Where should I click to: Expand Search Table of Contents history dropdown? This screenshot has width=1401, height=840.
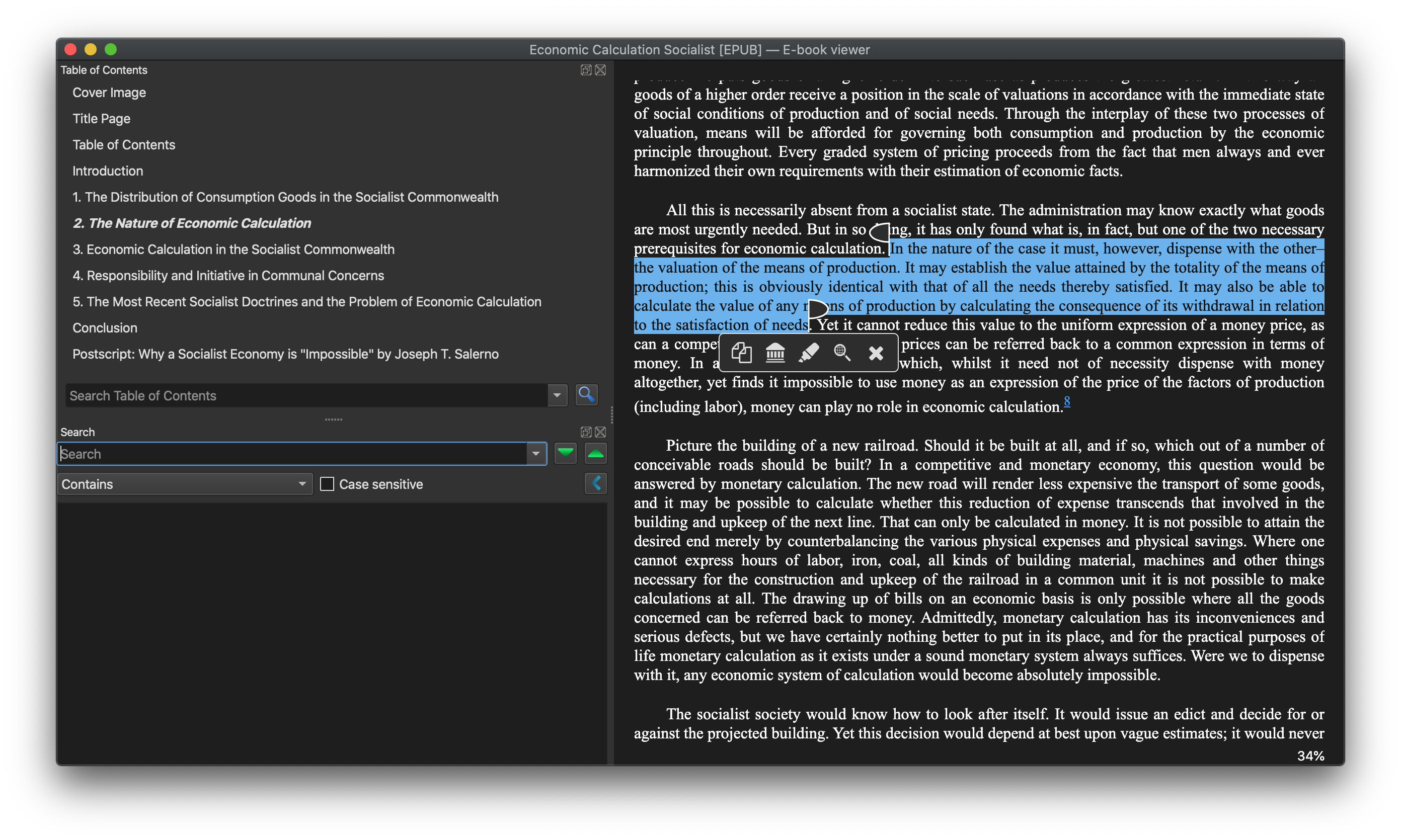click(557, 395)
